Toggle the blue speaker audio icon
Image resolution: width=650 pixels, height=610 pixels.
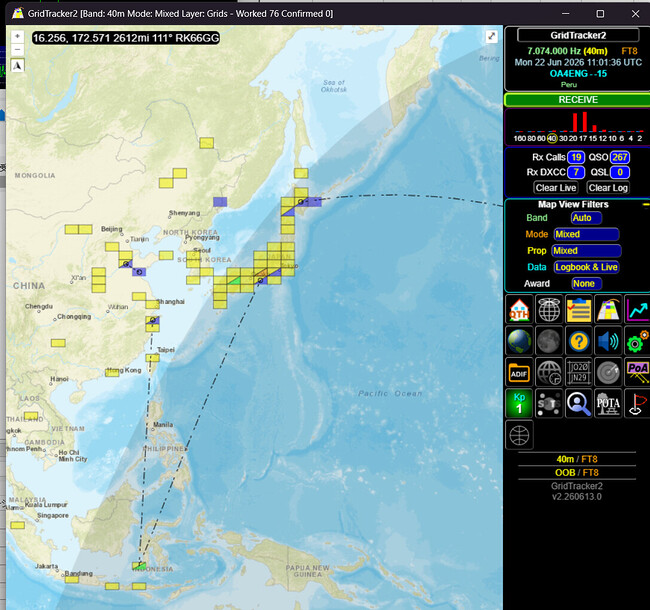608,341
